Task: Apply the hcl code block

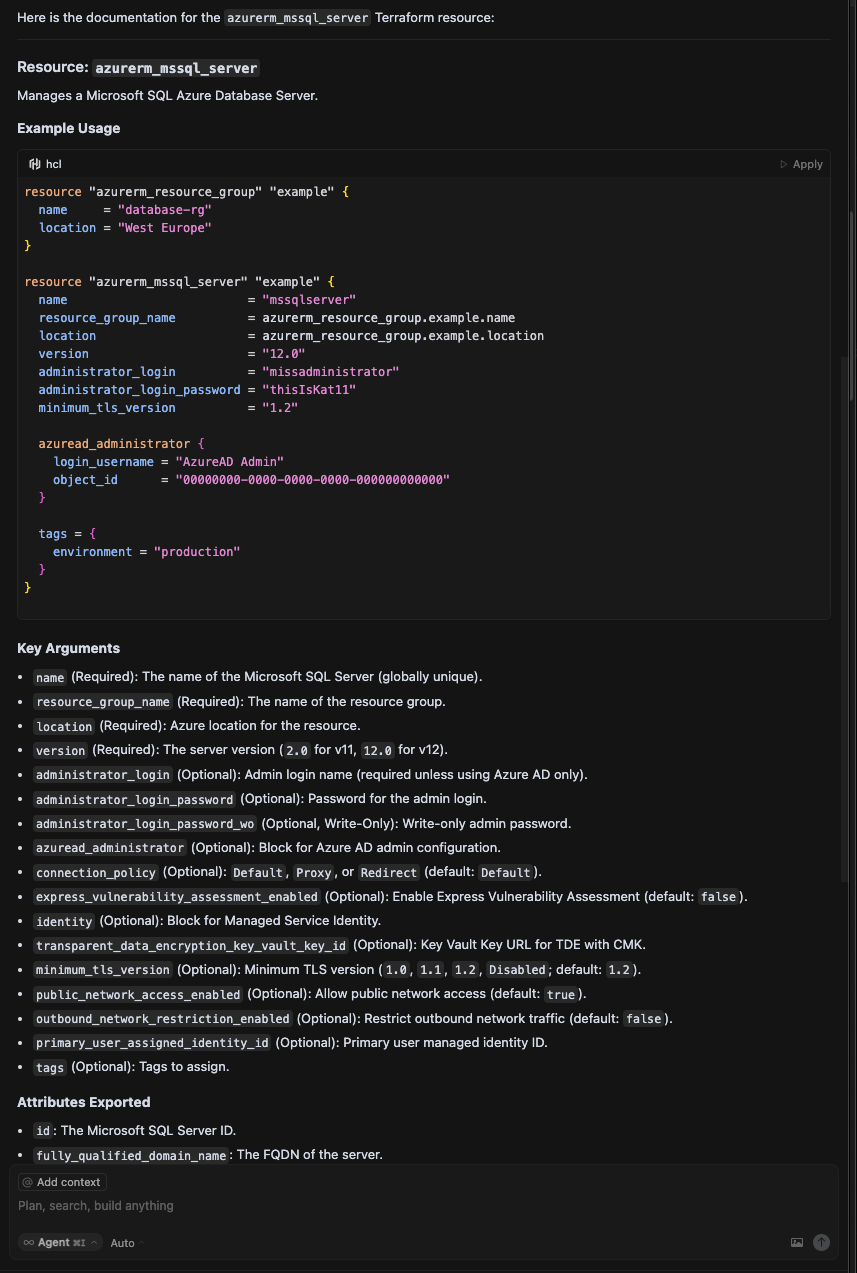Action: (801, 164)
